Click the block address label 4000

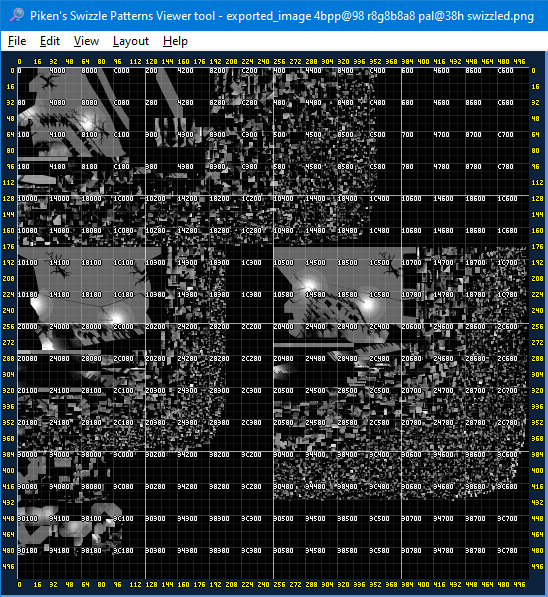58,71
